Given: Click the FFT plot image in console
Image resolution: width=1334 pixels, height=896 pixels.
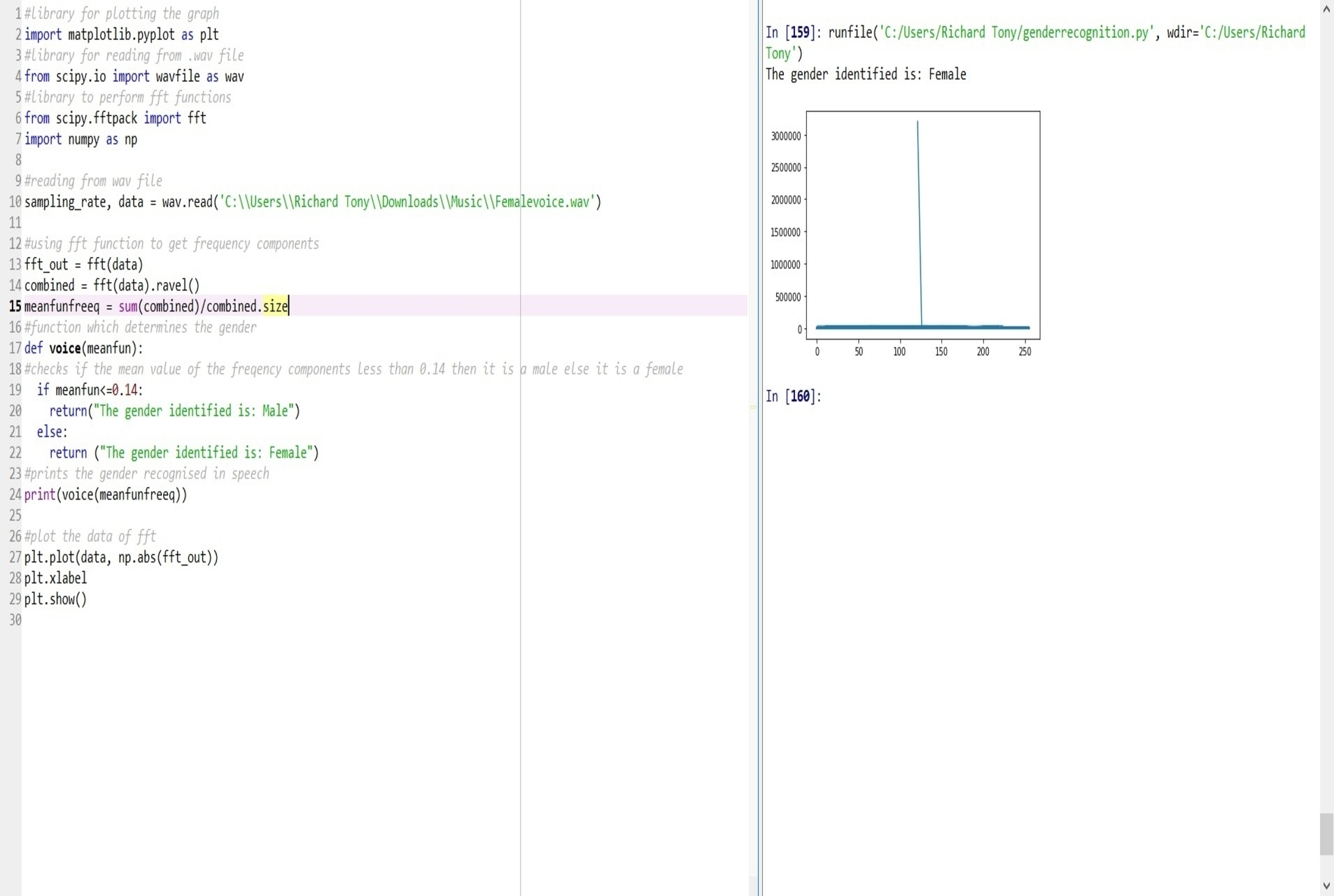Looking at the screenshot, I should [905, 234].
